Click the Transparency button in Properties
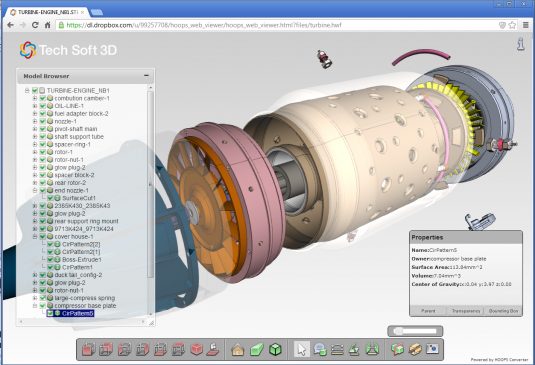535x365 pixels. (x=465, y=311)
